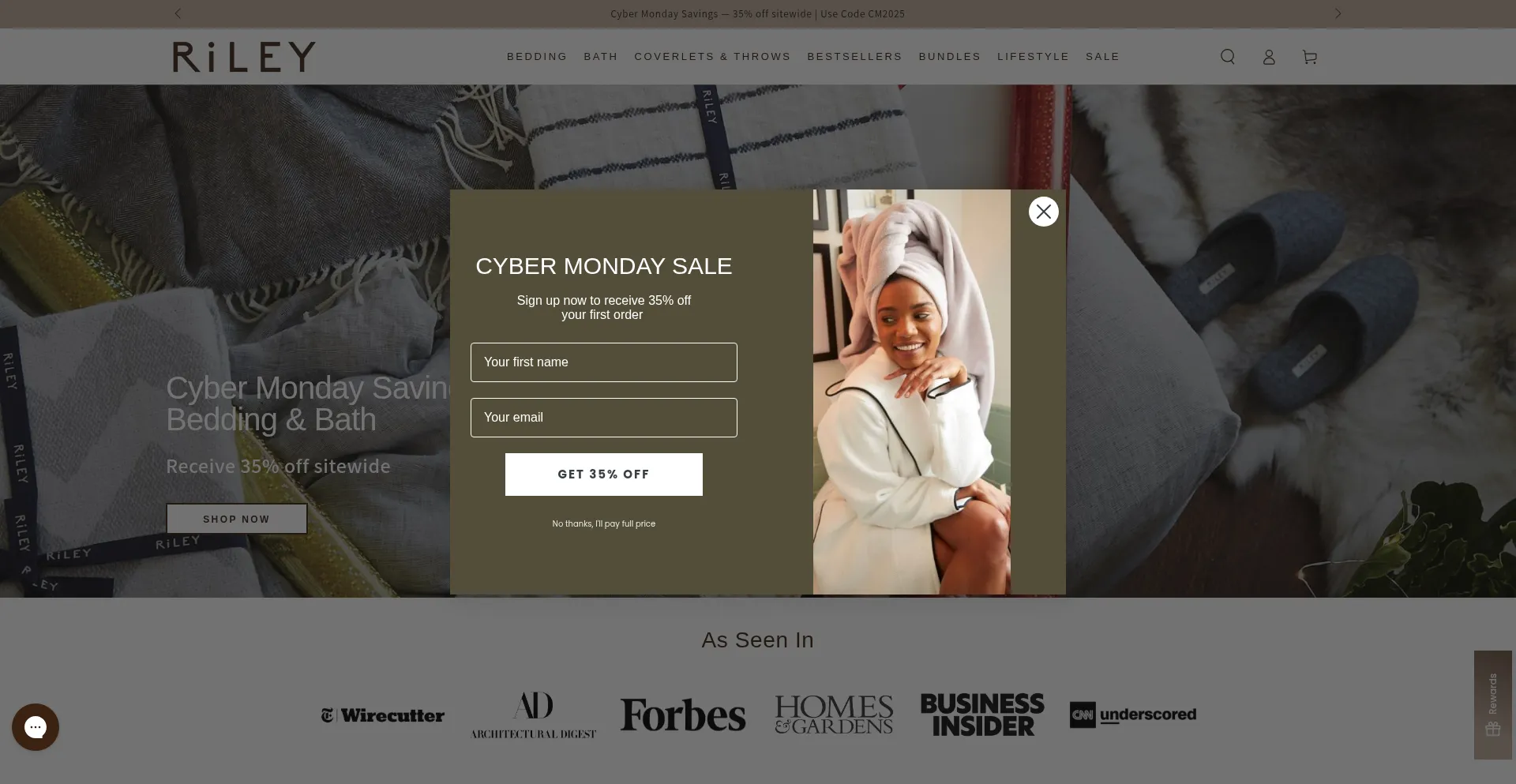Show next announcement with right arrow
Viewport: 1516px width, 784px height.
click(x=1338, y=13)
